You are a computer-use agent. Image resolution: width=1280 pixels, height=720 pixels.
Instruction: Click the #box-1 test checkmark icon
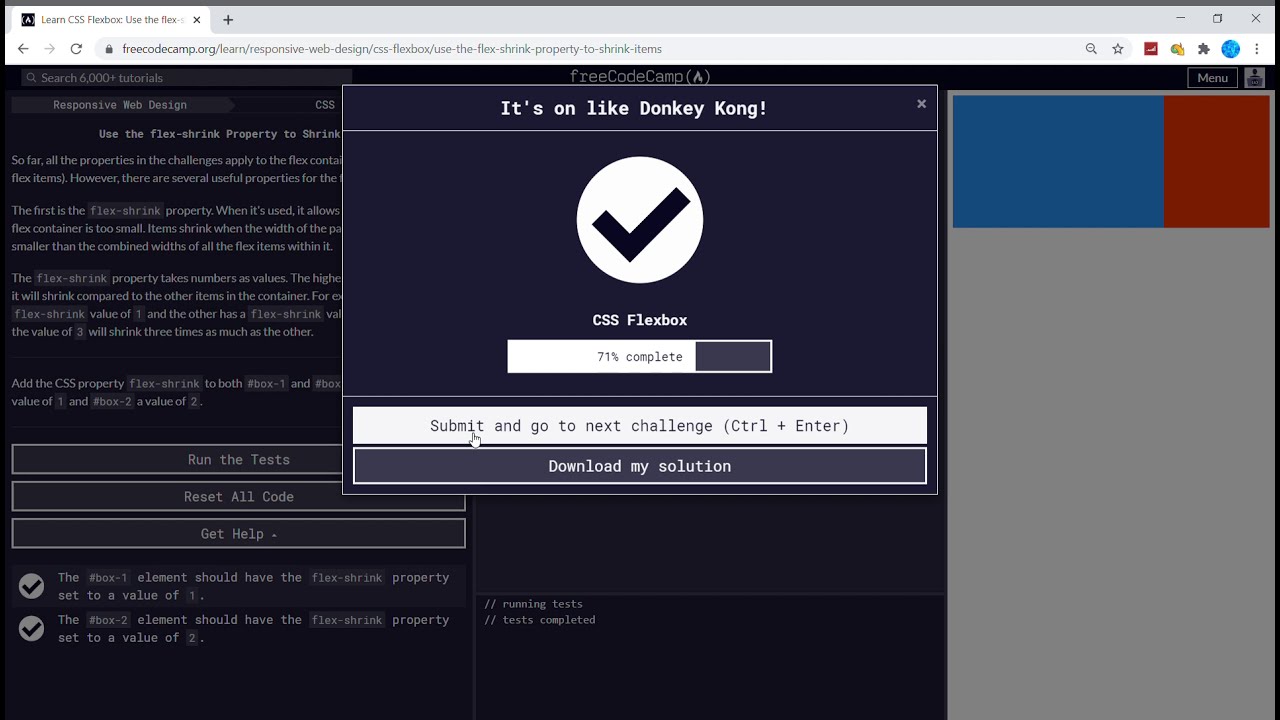(x=32, y=586)
